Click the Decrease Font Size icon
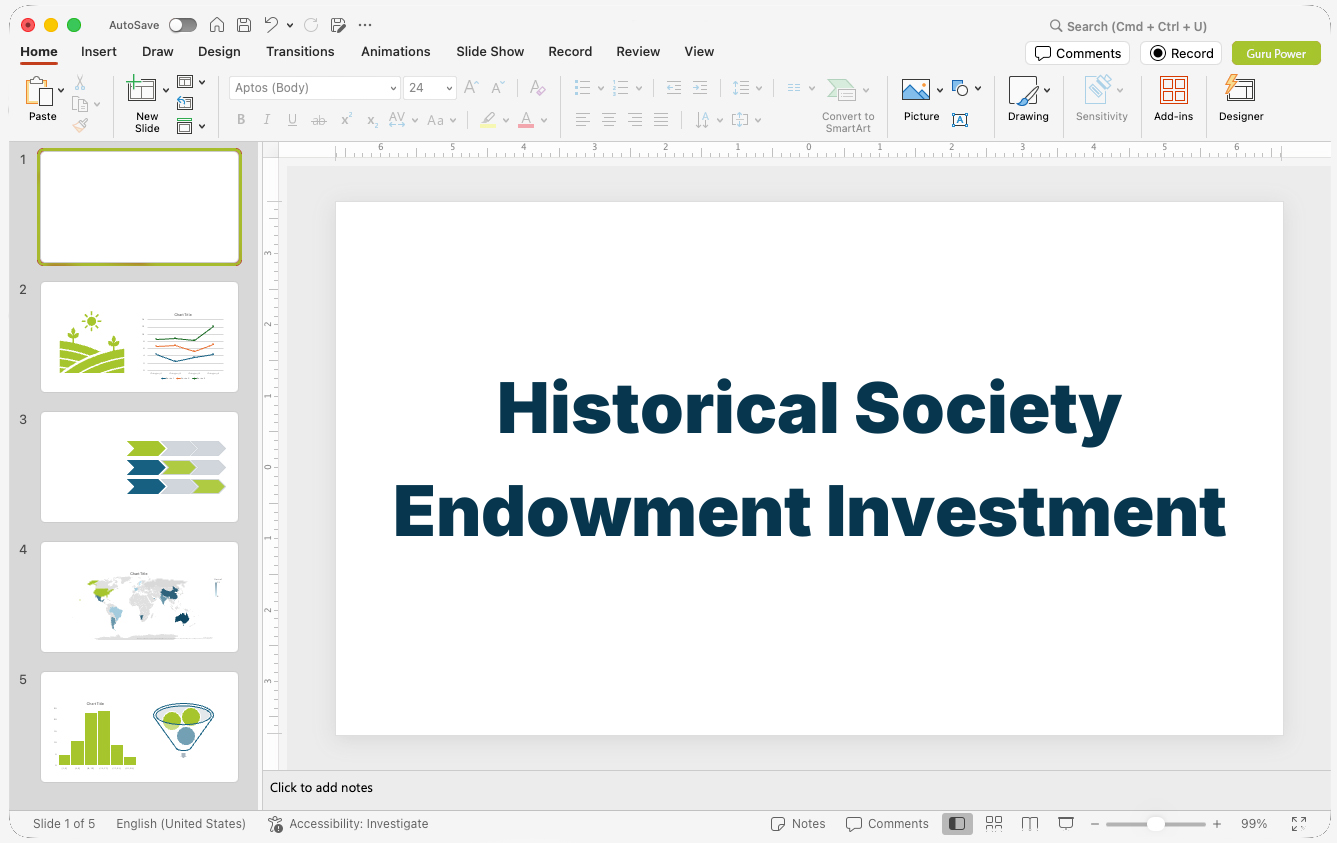Image resolution: width=1337 pixels, height=843 pixels. tap(498, 88)
